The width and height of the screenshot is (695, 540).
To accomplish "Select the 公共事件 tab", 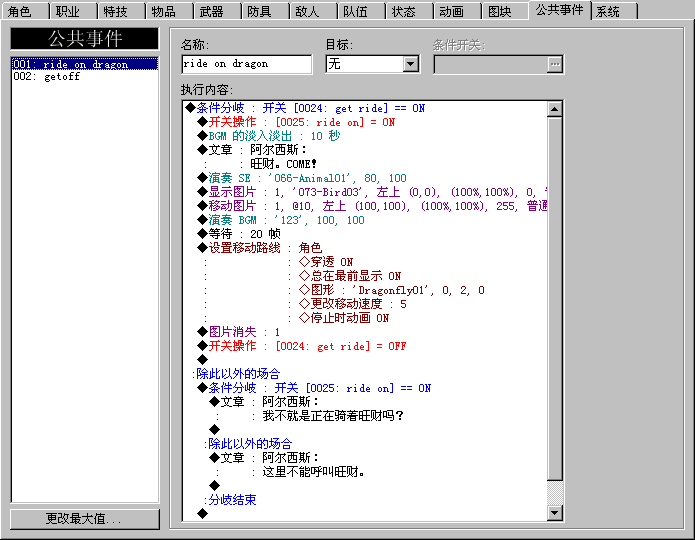I will click(559, 10).
